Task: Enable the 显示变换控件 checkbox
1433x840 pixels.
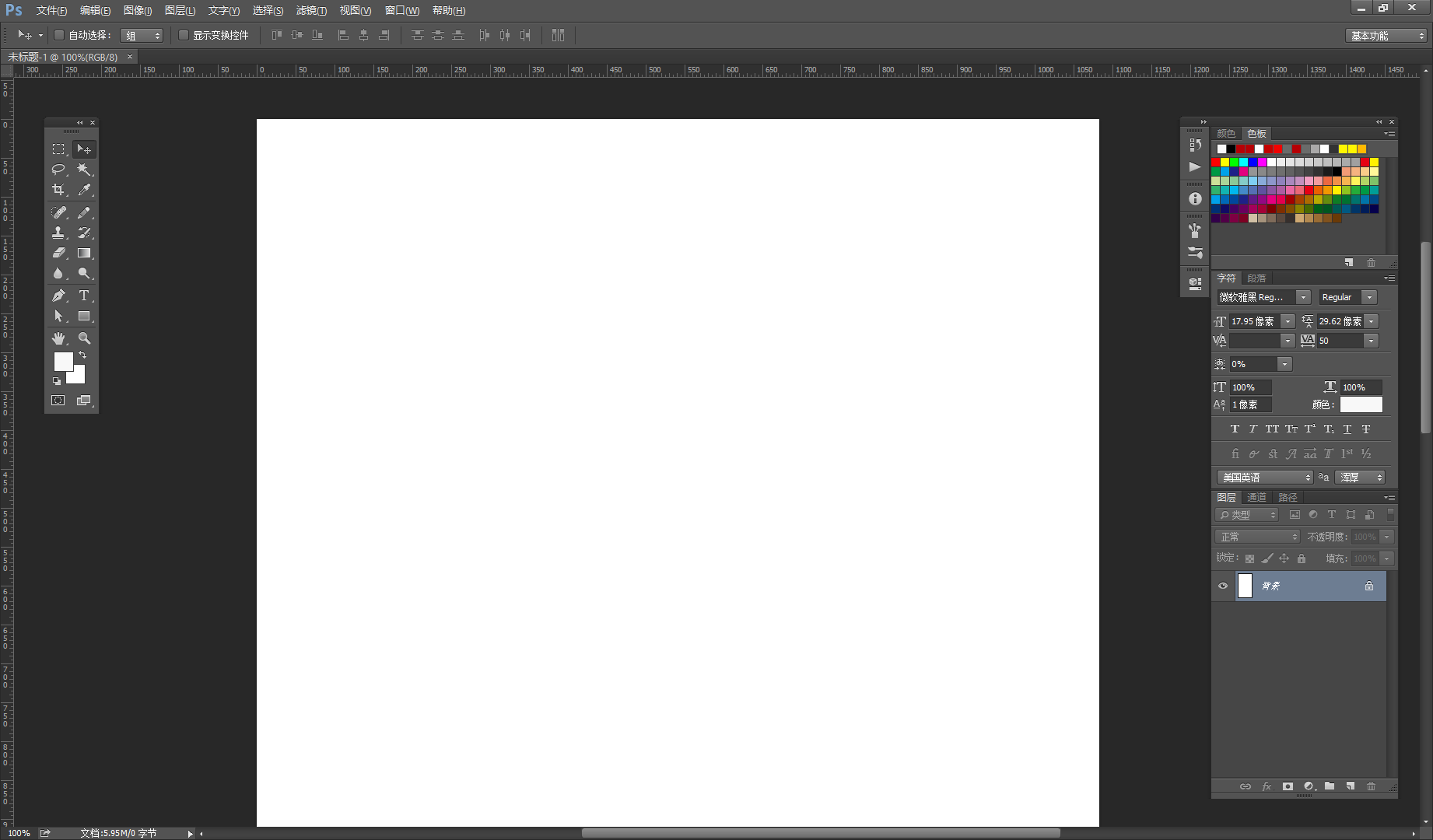Action: tap(184, 35)
